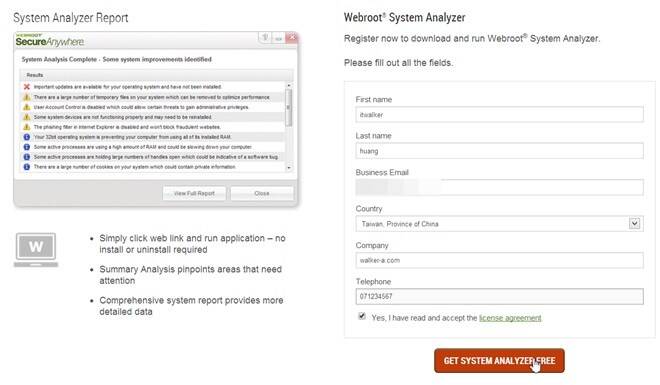Click the Telephone input field
The width and height of the screenshot is (660, 385).
tap(499, 296)
